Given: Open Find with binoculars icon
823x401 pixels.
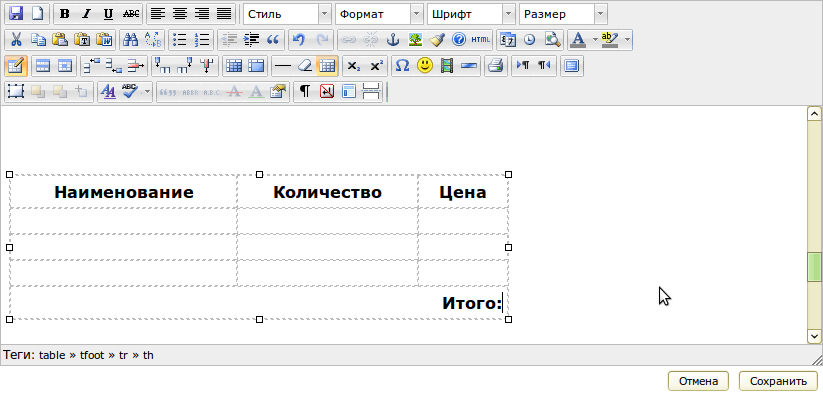Looking at the screenshot, I should pyautogui.click(x=131, y=40).
